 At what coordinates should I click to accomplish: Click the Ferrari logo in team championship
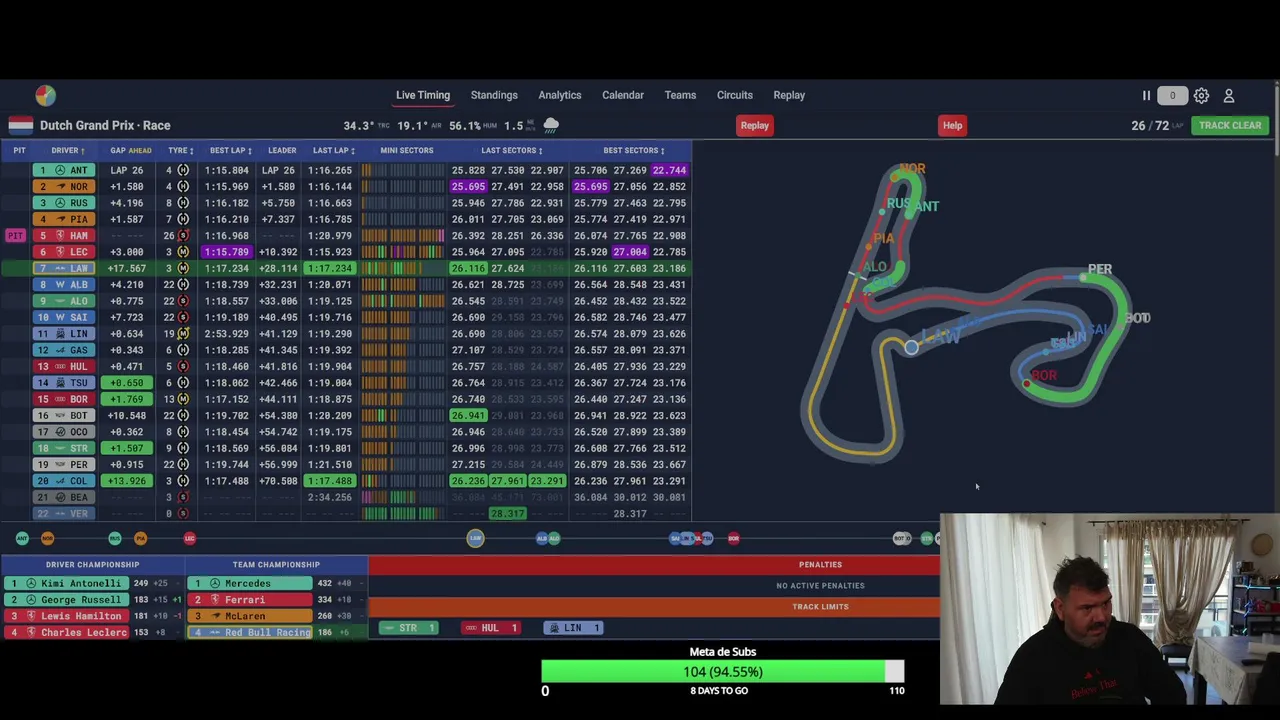click(x=215, y=600)
